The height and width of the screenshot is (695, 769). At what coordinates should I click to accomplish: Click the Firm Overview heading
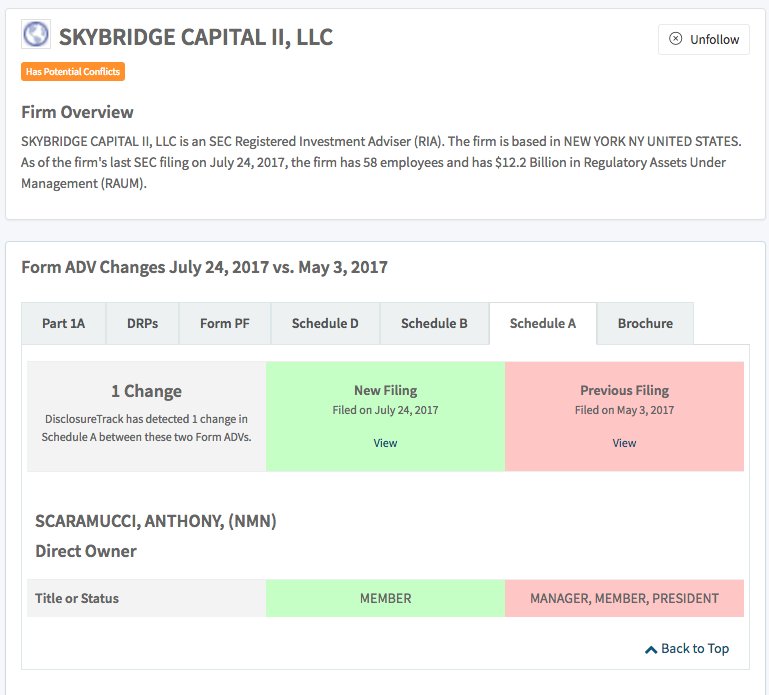[x=77, y=112]
